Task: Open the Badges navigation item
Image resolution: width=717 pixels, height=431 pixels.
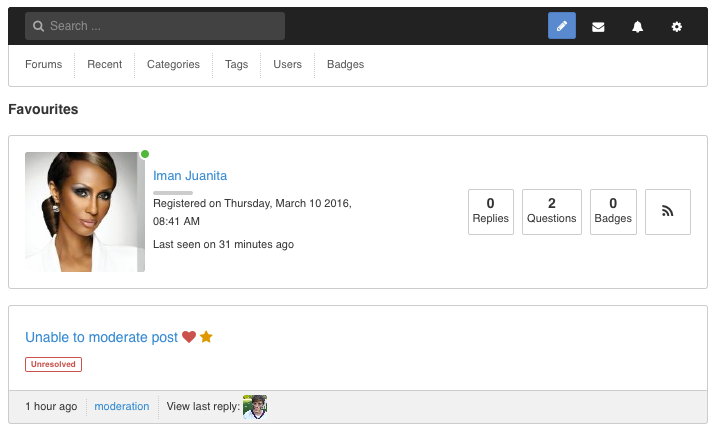Action: point(346,64)
